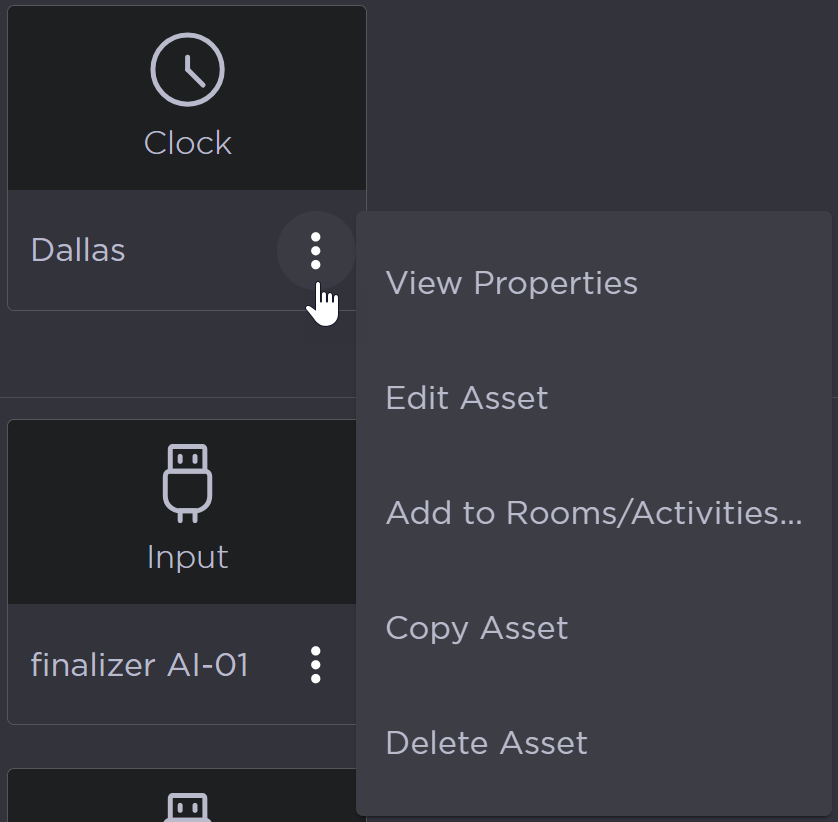Click Add to Rooms/Activities... menu entry

(x=593, y=513)
